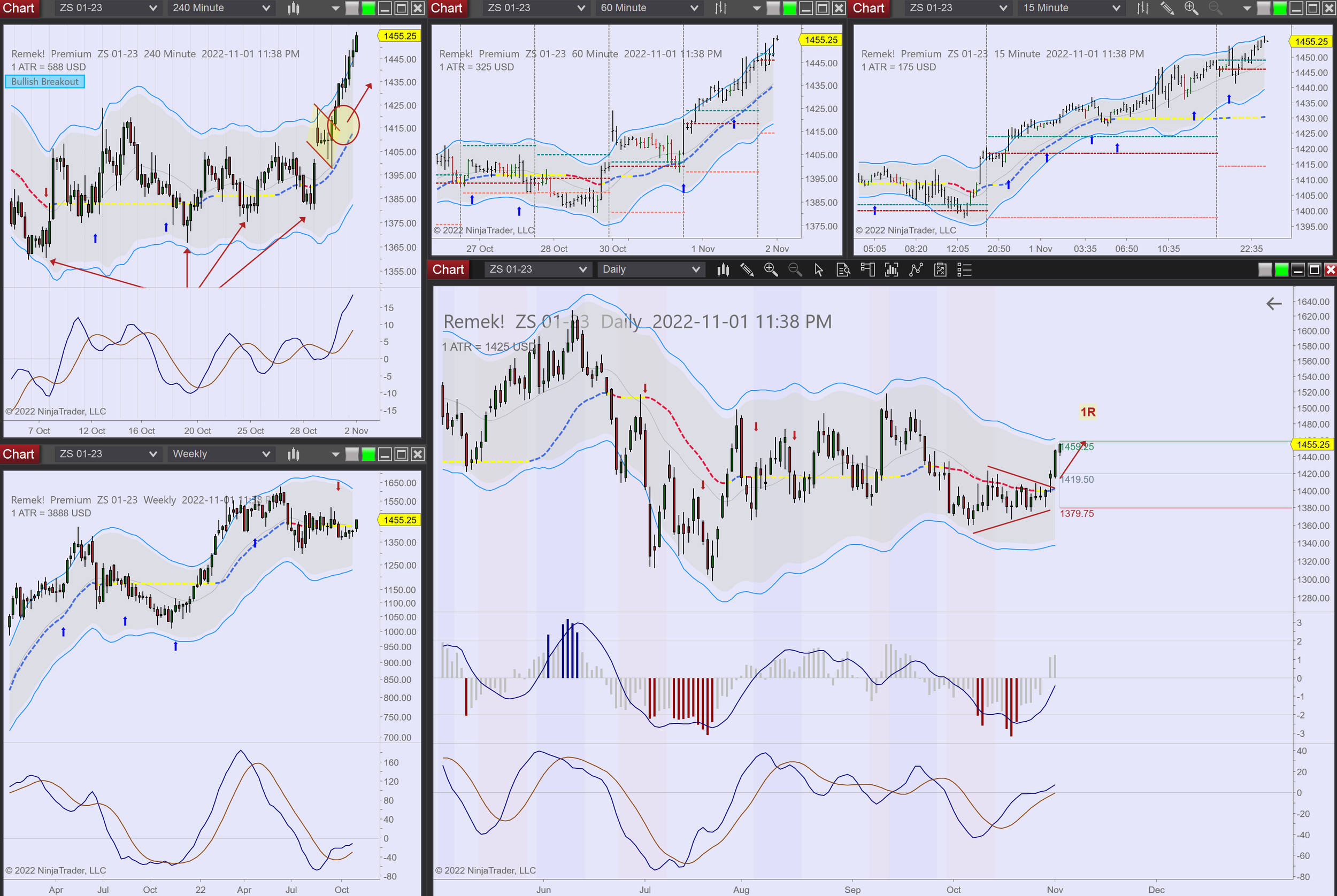Click zoom in icon on Daily chart
Screen dimensions: 1337x896
pos(771,269)
